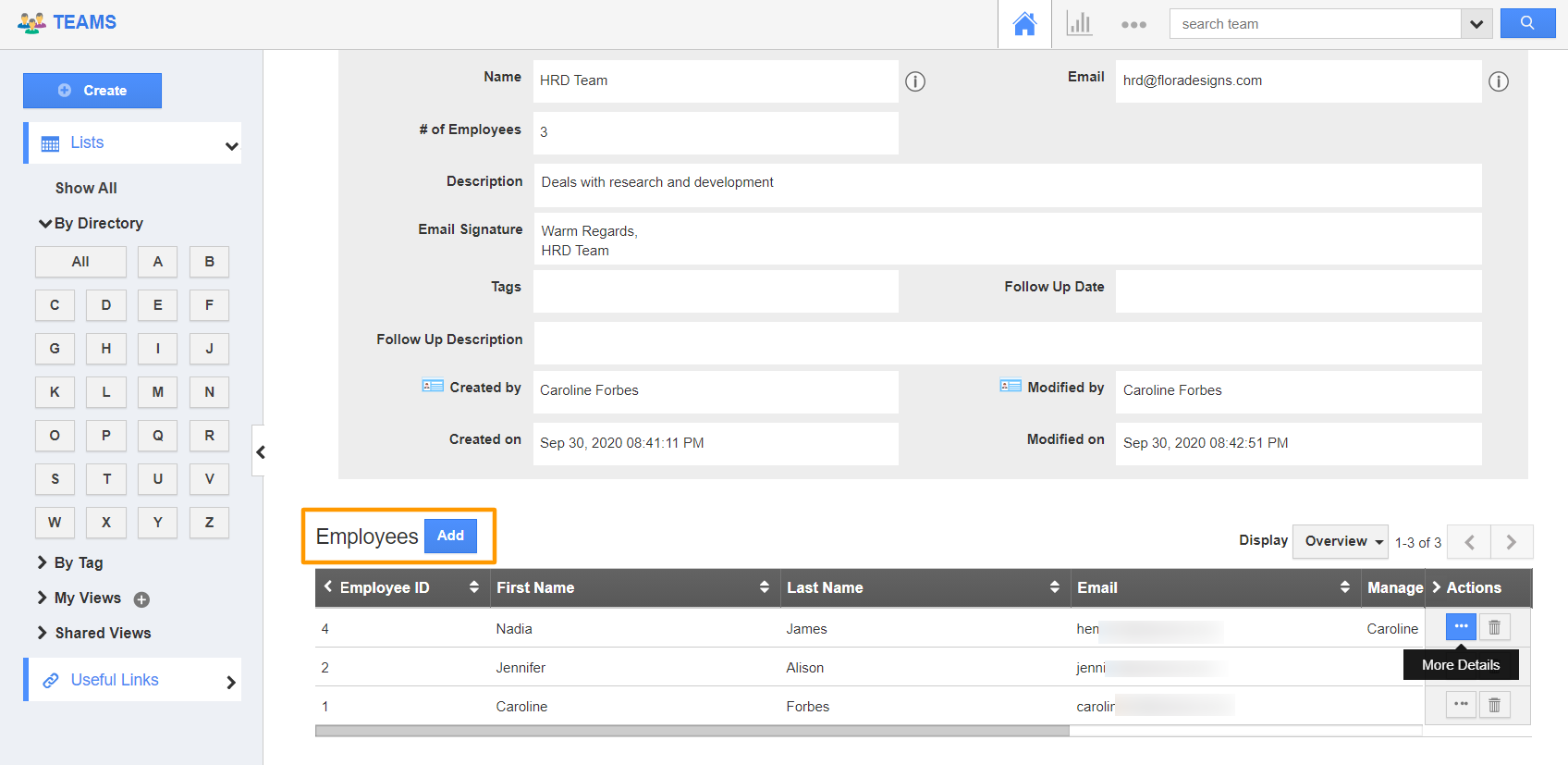Filter directory by letter Q

click(x=158, y=436)
